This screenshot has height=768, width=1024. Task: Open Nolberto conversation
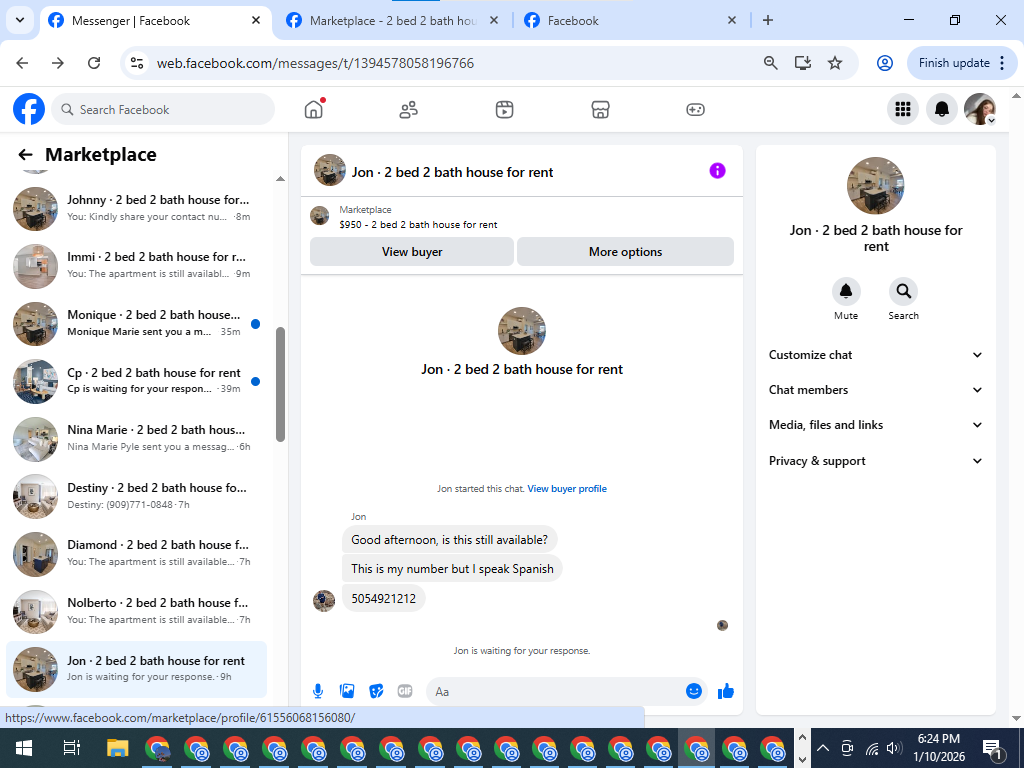pos(136,611)
